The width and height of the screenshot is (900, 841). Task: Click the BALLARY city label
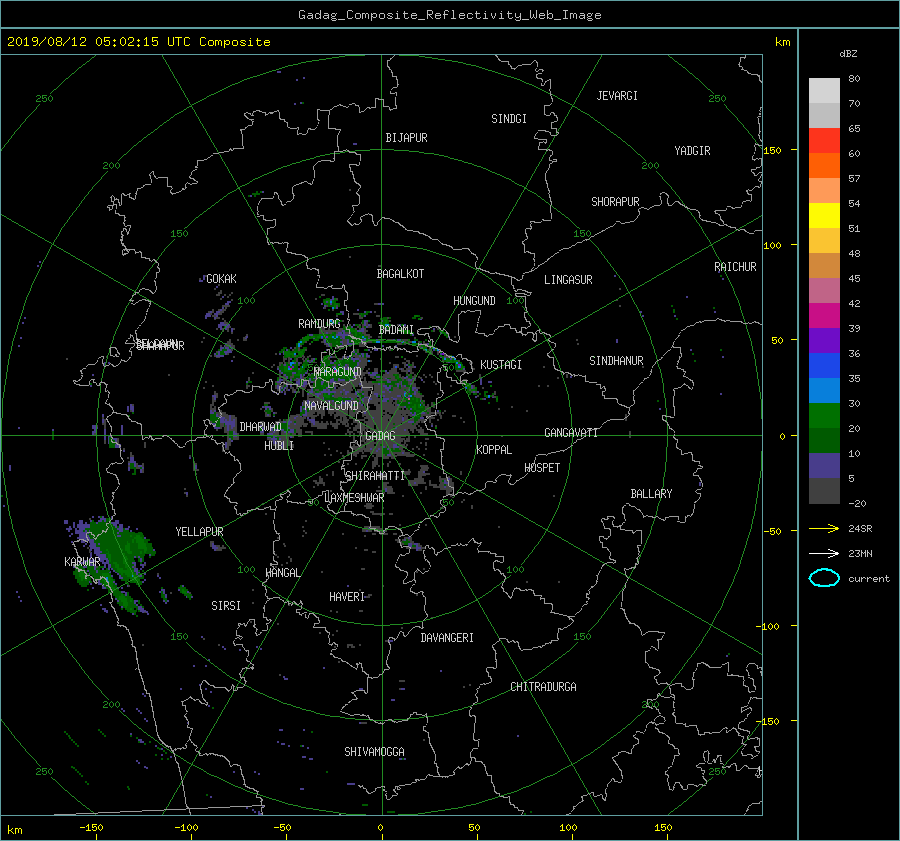point(651,494)
